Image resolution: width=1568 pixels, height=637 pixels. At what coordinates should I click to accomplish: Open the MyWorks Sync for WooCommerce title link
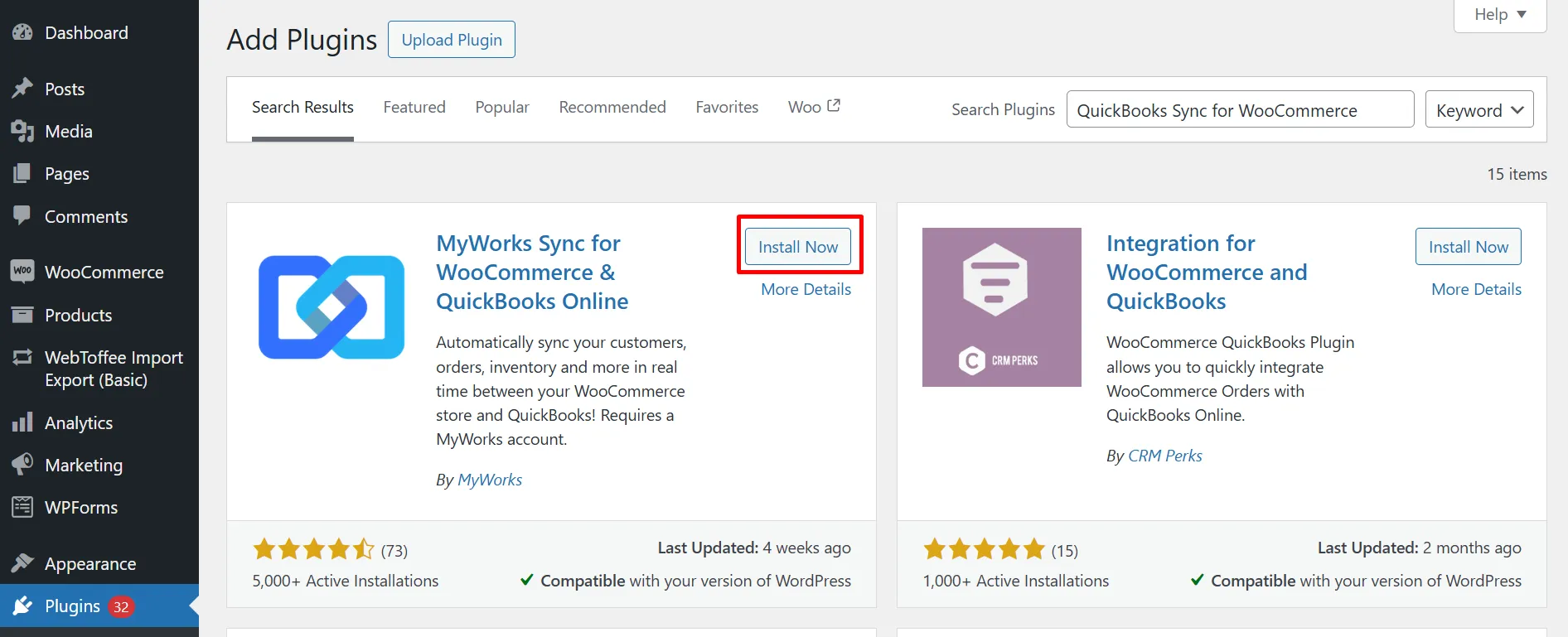coord(532,272)
